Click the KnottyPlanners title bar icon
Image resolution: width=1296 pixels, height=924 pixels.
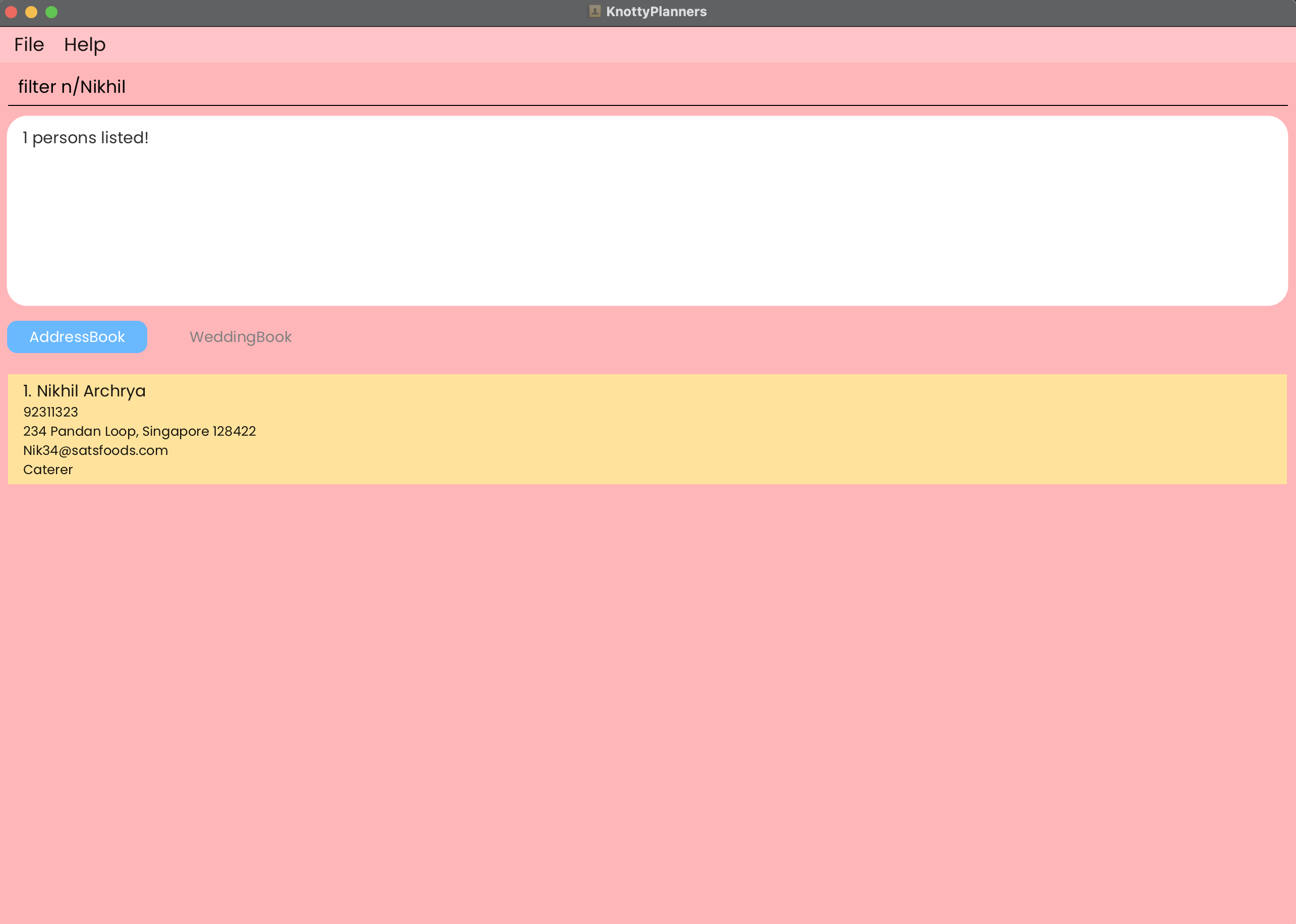(x=595, y=12)
